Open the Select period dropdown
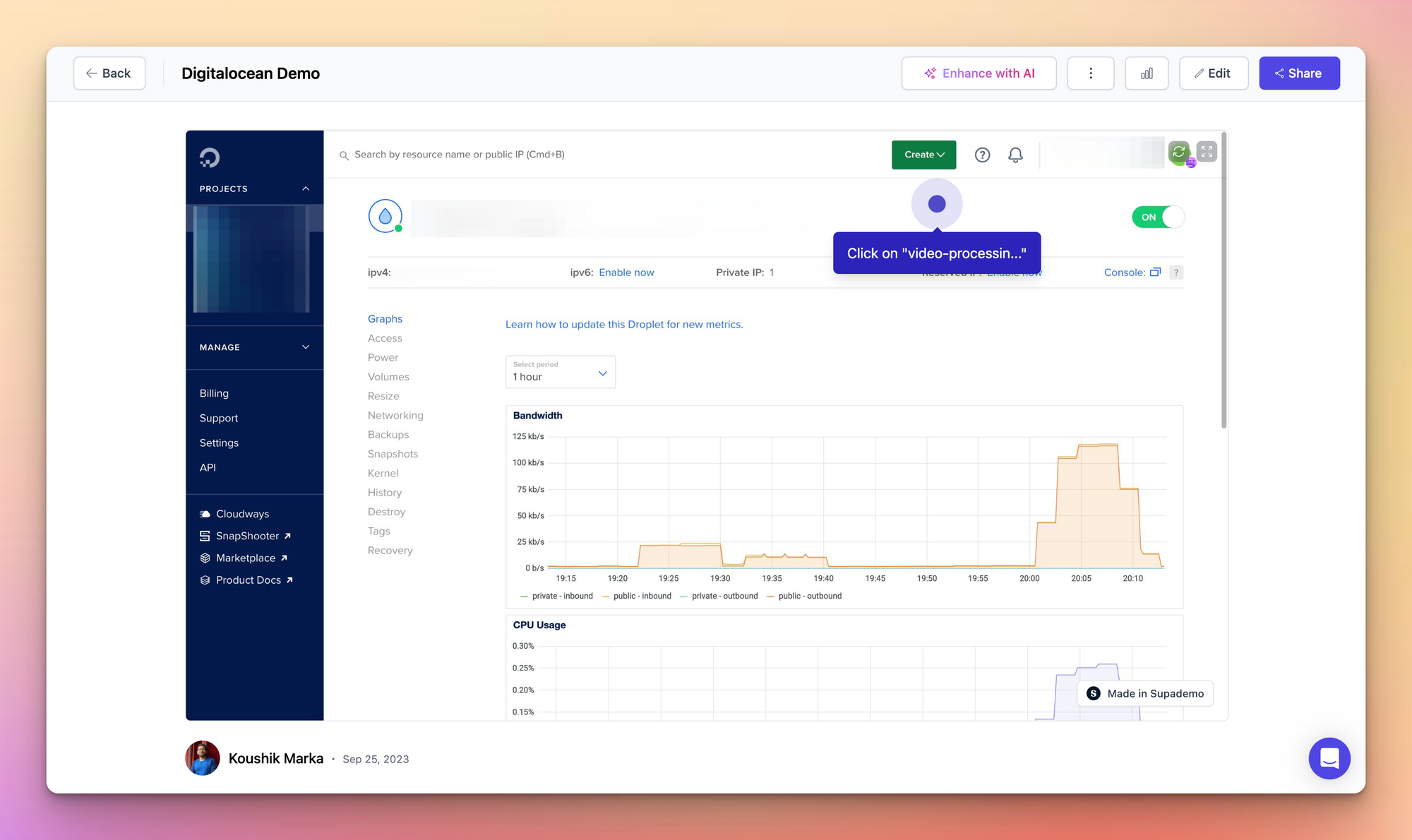Screen dimensions: 1412x840 click(561, 372)
